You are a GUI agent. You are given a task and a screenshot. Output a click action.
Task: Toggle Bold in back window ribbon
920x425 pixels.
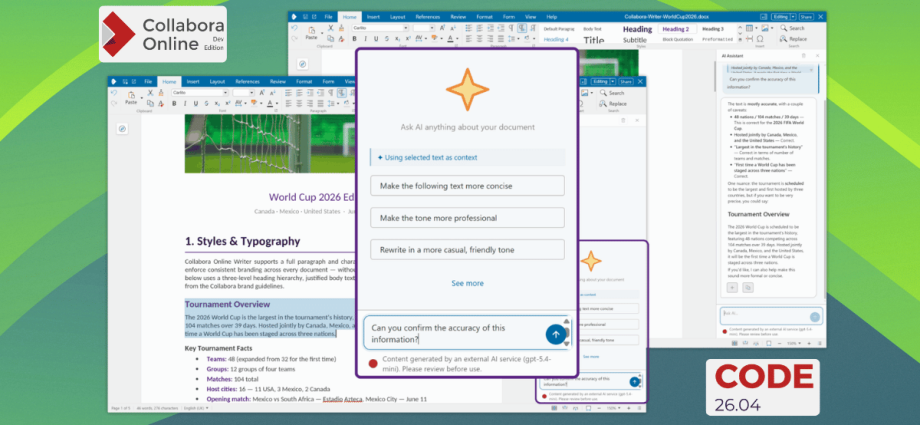pyautogui.click(x=354, y=39)
